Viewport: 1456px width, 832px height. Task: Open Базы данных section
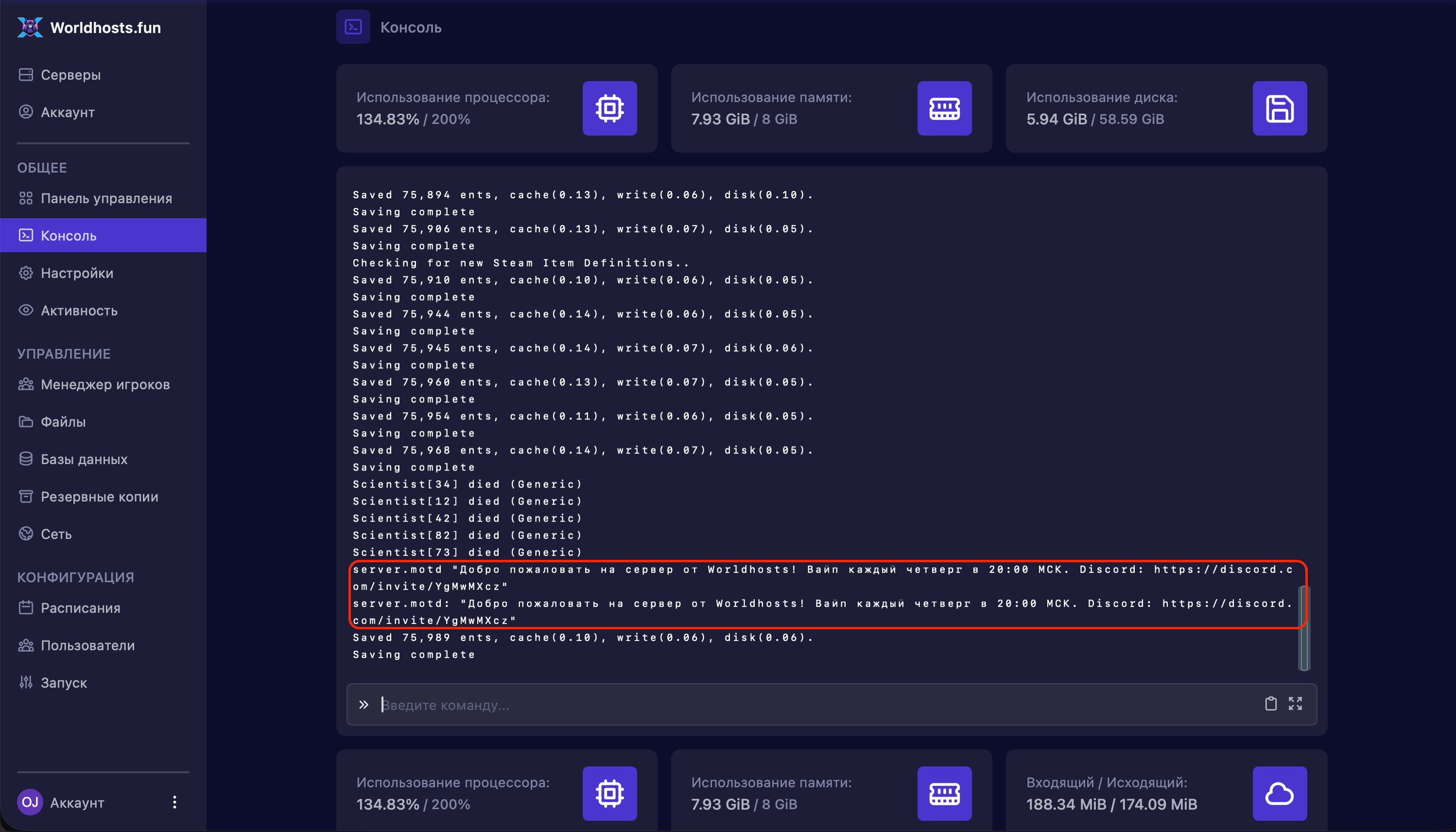point(103,459)
